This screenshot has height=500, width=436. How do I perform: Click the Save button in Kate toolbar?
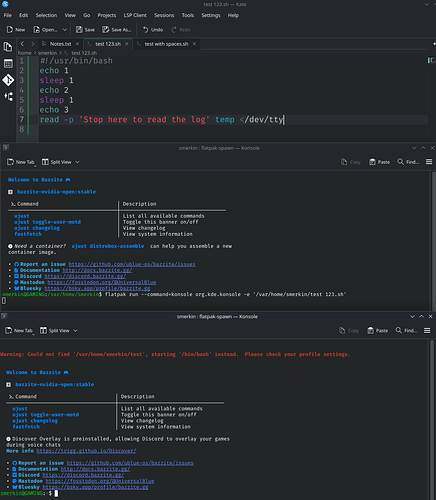click(x=85, y=30)
